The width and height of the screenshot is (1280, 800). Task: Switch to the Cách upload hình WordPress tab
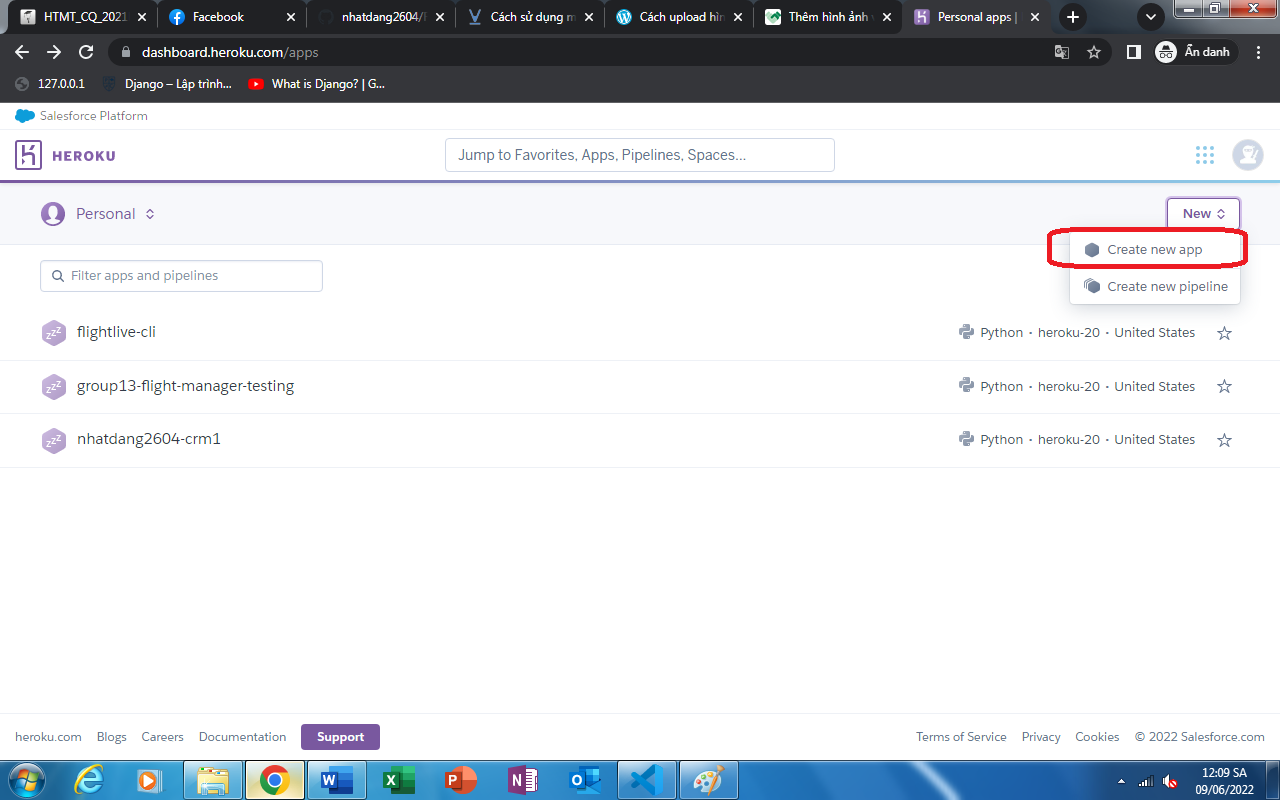[678, 17]
